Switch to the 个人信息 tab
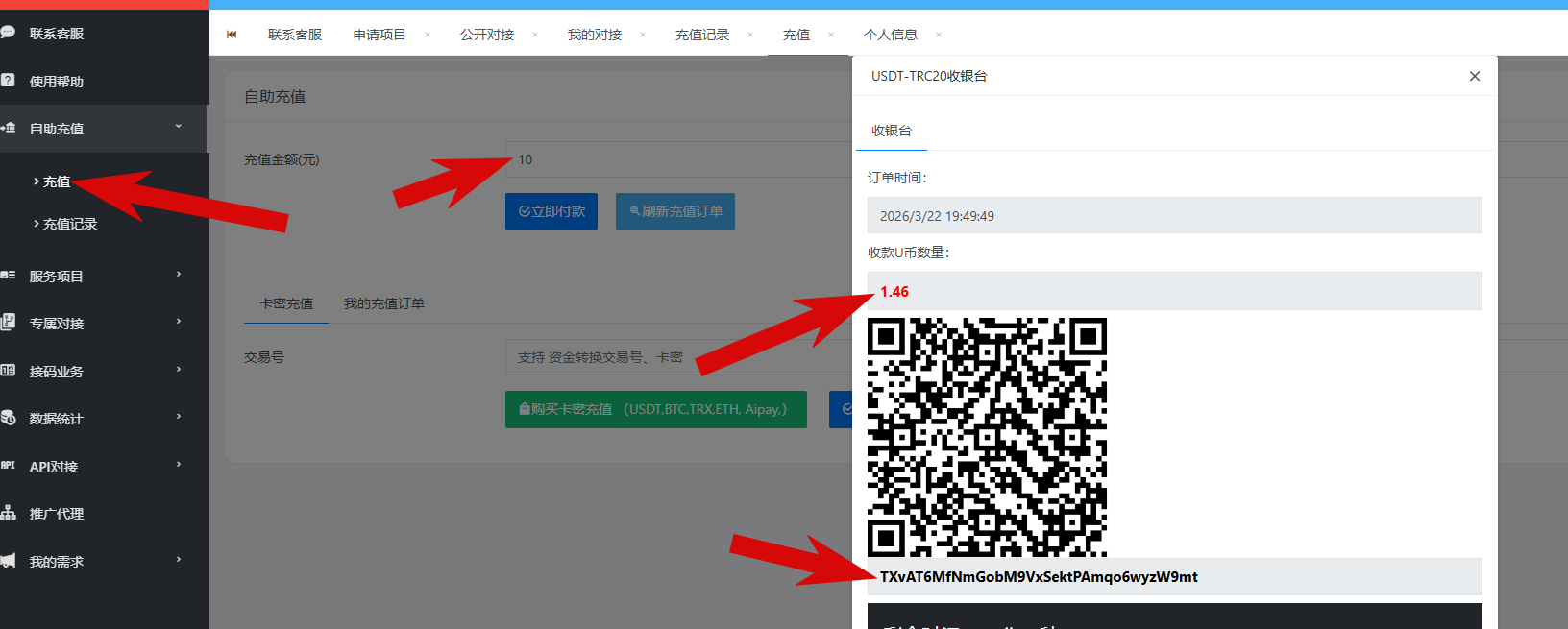The width and height of the screenshot is (1568, 629). pyautogui.click(x=891, y=35)
